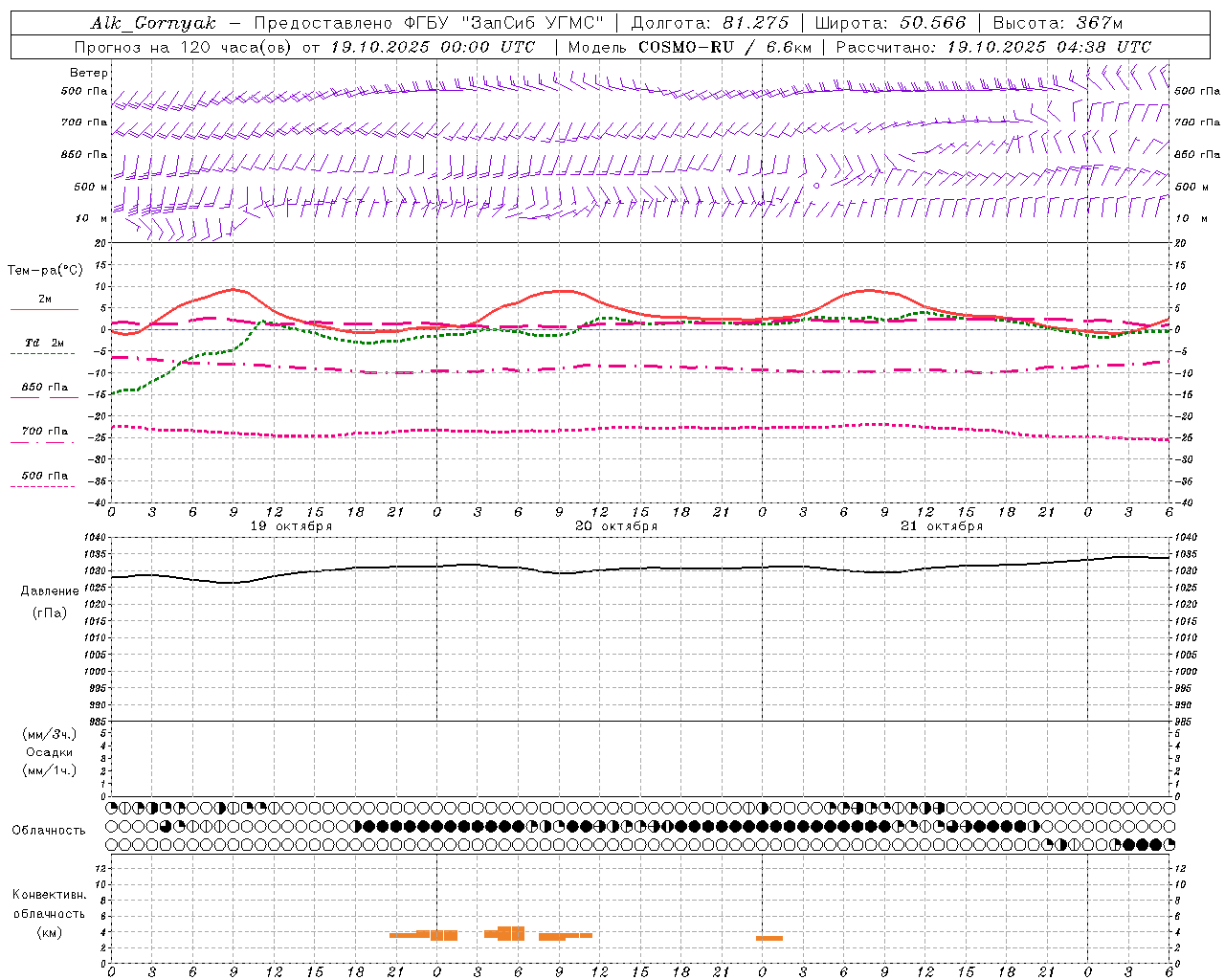Click the 700 гПа temperature legend entry
This screenshot has height=980, width=1225.
click(x=44, y=432)
